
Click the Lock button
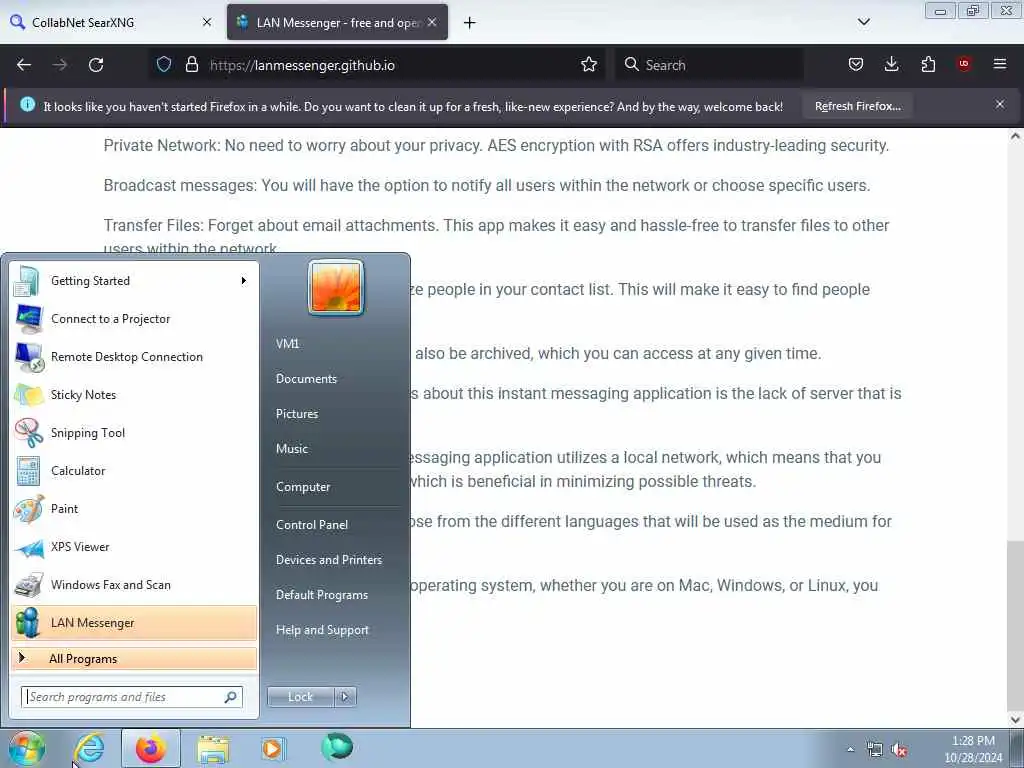[x=300, y=697]
